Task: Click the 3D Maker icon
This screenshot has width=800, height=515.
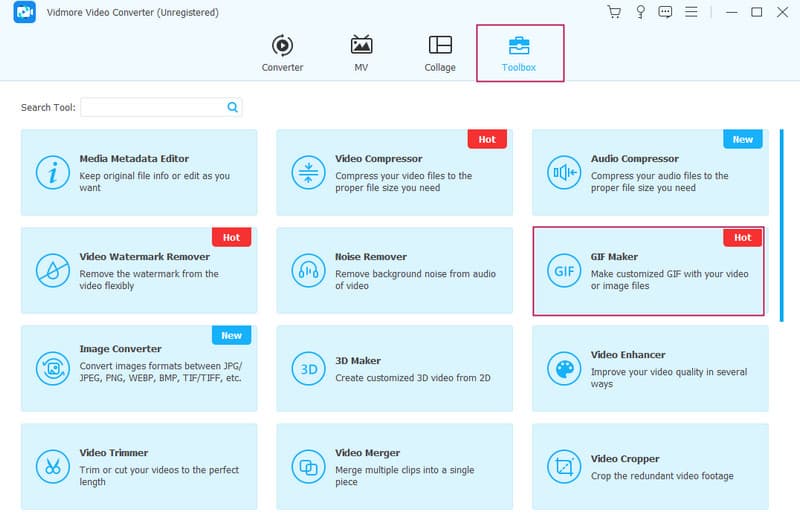Action: 308,369
